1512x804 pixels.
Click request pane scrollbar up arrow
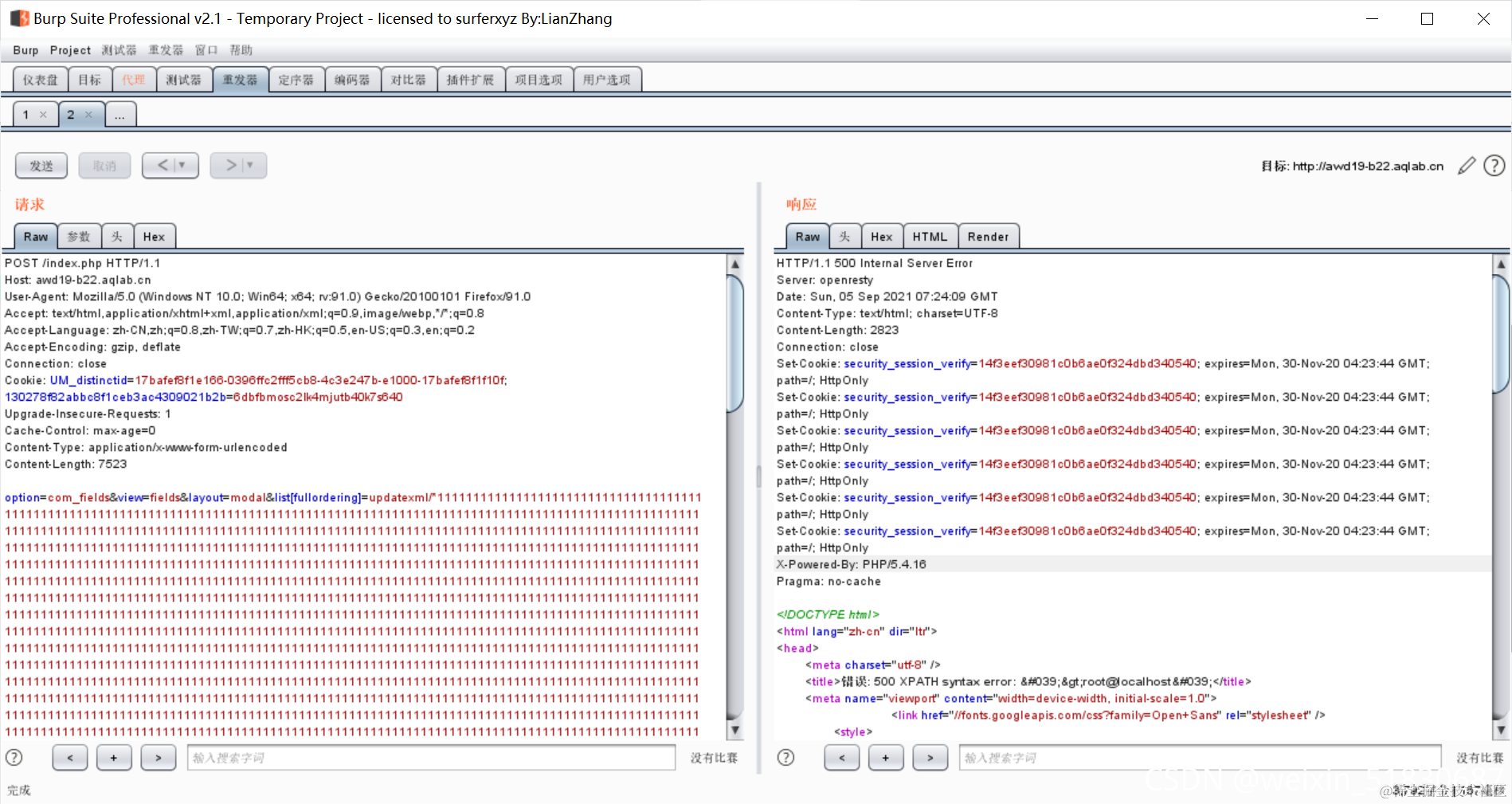tap(735, 264)
